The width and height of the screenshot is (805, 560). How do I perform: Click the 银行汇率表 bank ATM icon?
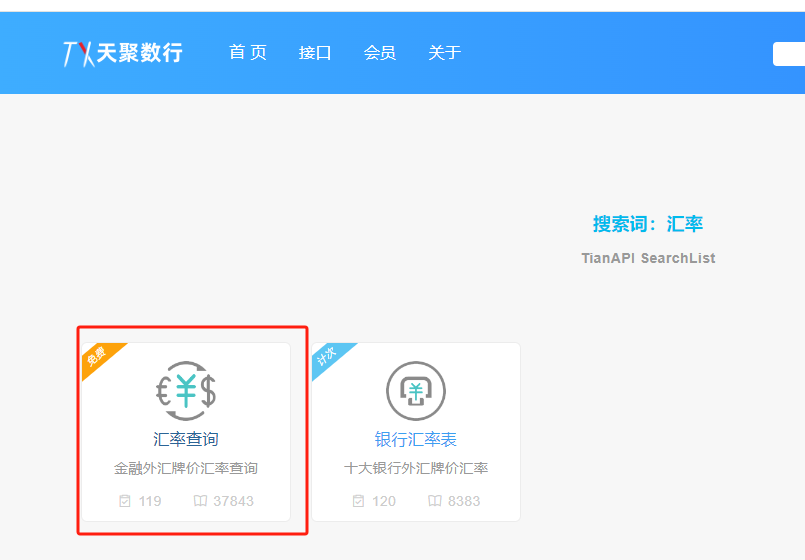point(416,391)
